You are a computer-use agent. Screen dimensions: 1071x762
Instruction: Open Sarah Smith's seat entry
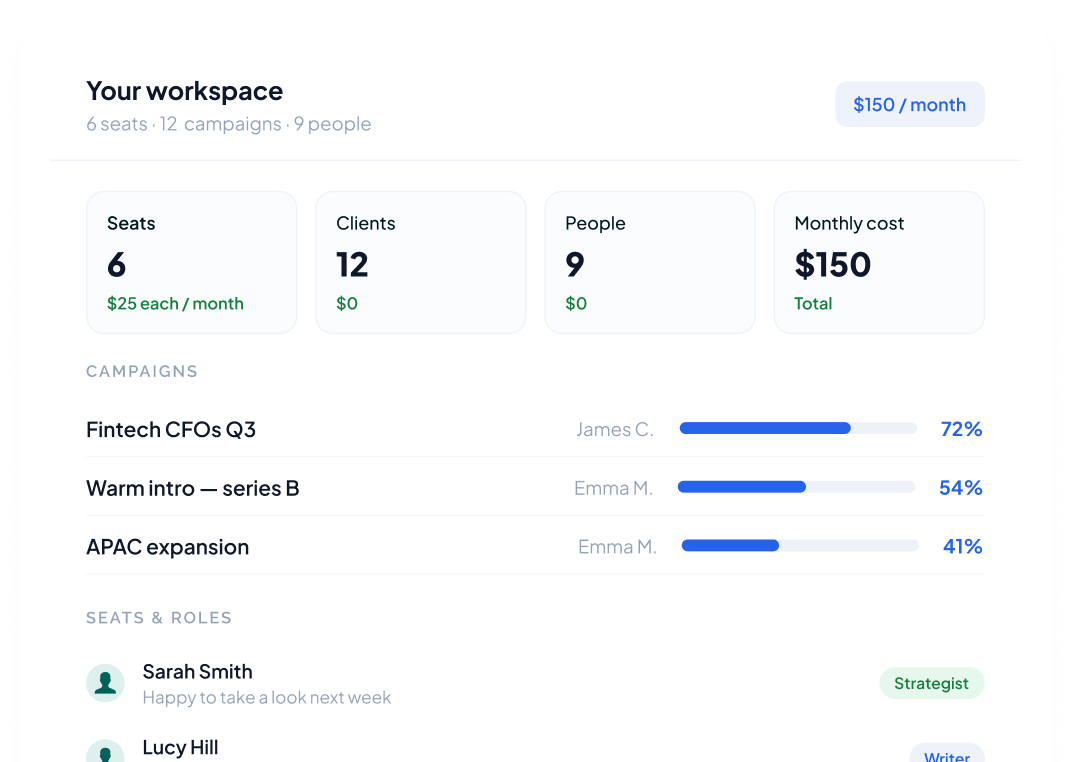[536, 683]
